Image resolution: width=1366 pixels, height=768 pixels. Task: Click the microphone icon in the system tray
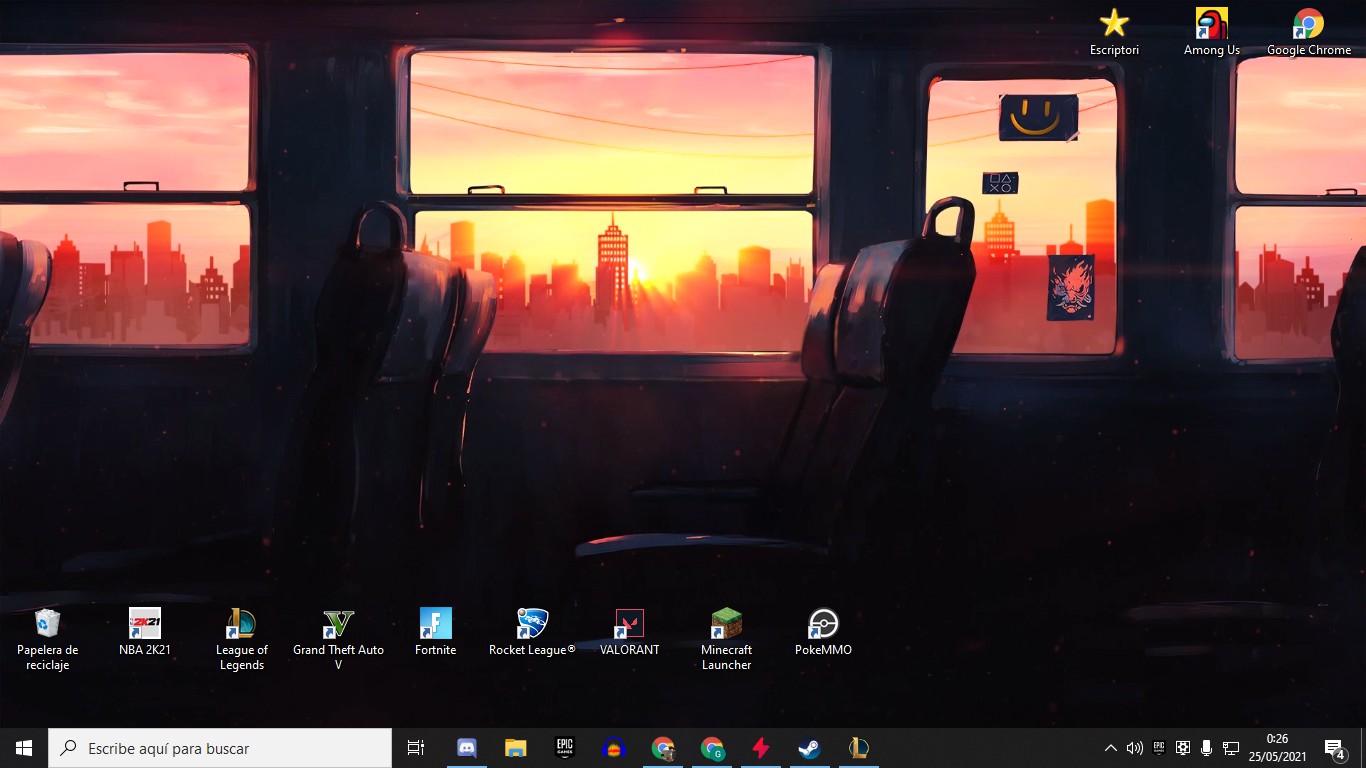click(1207, 748)
